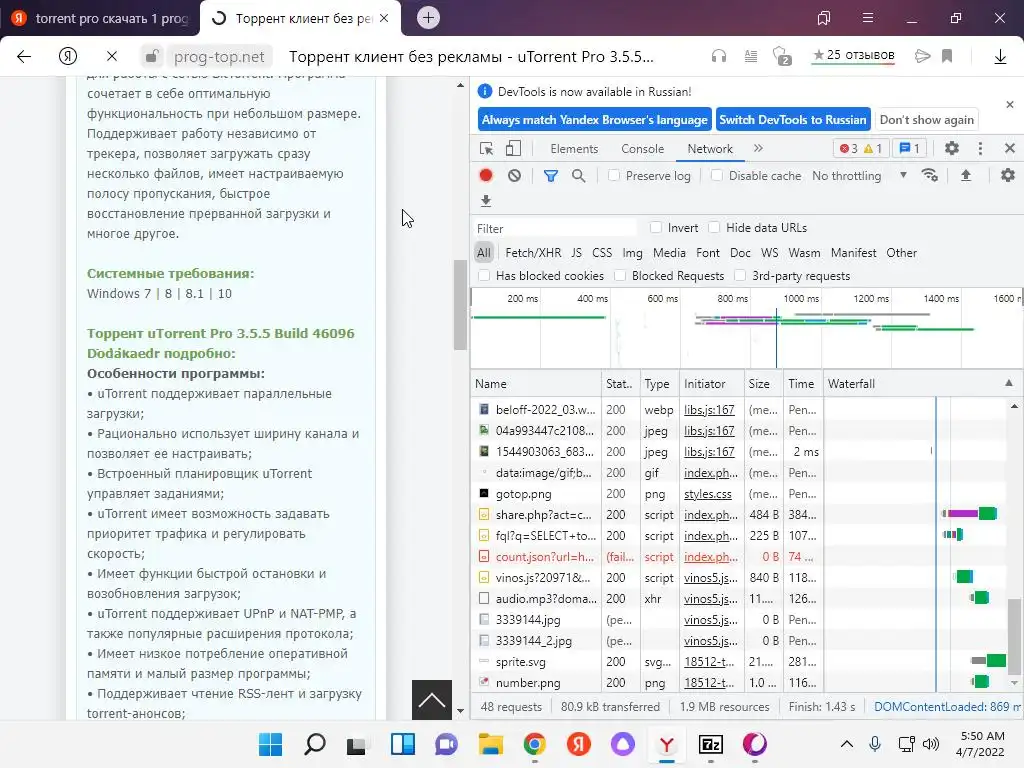This screenshot has height=768, width=1024.
Task: Stop page loading with X button
Action: tap(112, 56)
